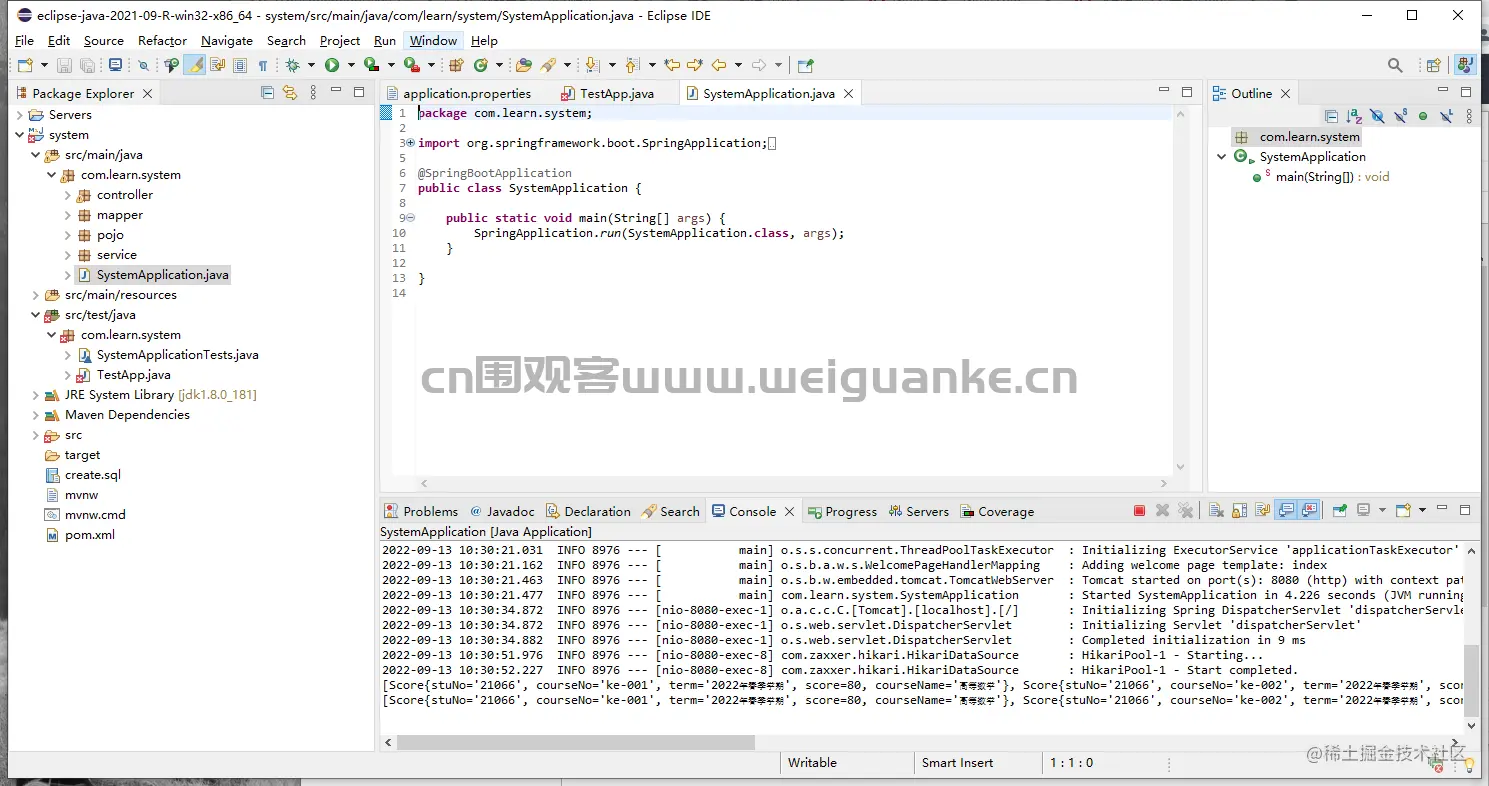
Task: Open Display Selected Console dropdown arrow
Action: [1383, 511]
